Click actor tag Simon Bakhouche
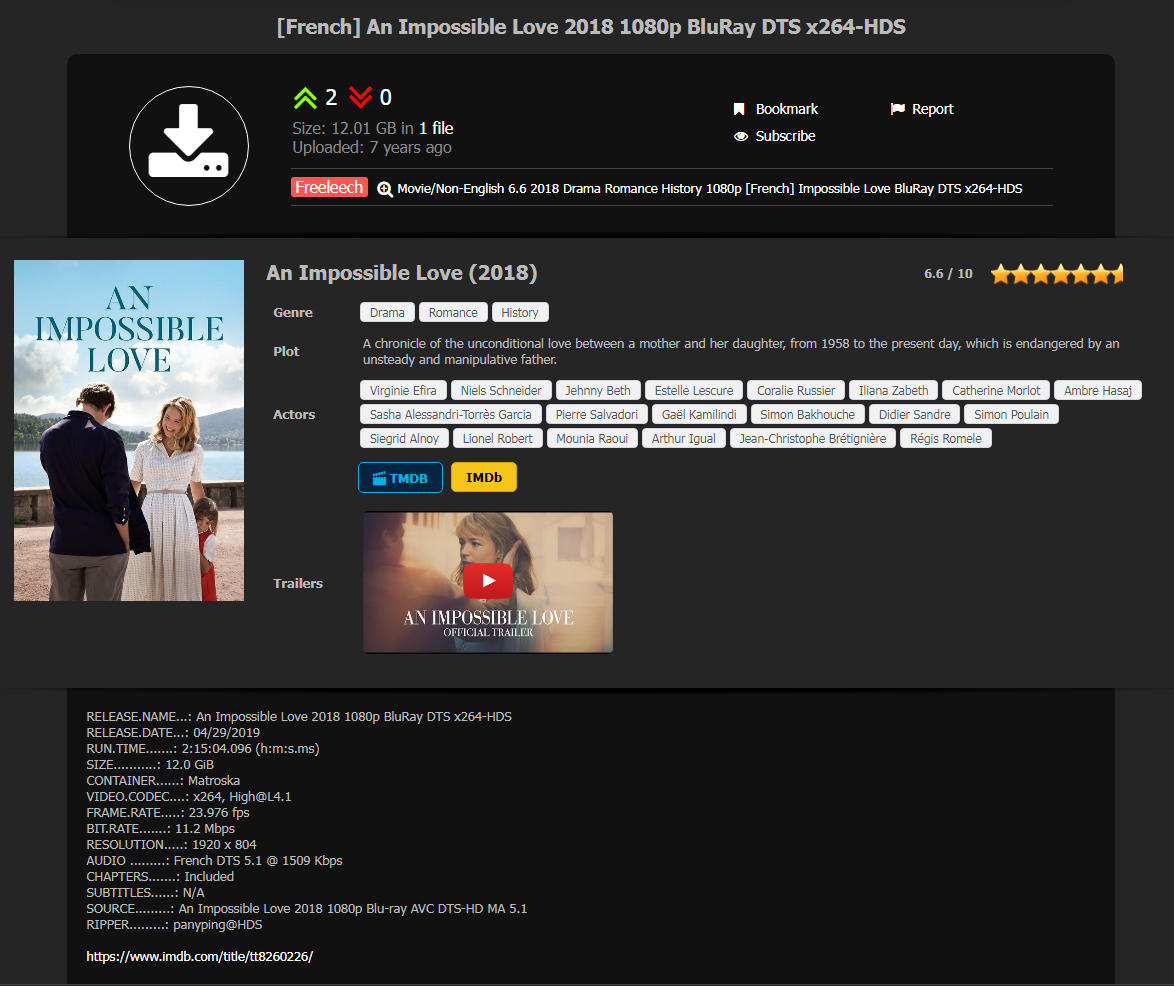This screenshot has width=1174, height=986. (807, 414)
